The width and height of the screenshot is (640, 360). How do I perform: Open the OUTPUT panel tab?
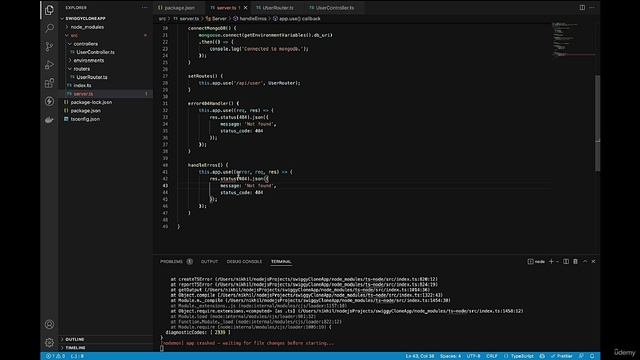[209, 262]
